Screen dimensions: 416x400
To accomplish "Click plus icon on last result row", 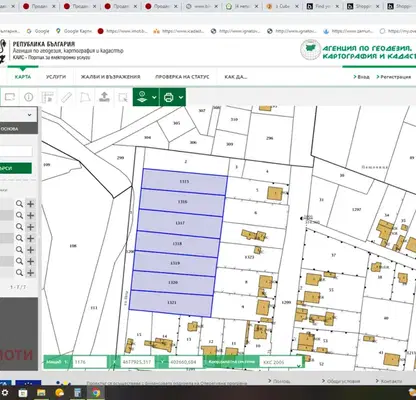I will pyautogui.click(x=30, y=273).
